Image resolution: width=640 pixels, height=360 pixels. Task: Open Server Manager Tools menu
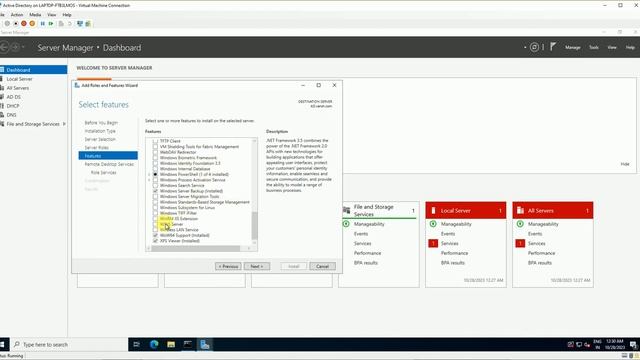tap(594, 47)
